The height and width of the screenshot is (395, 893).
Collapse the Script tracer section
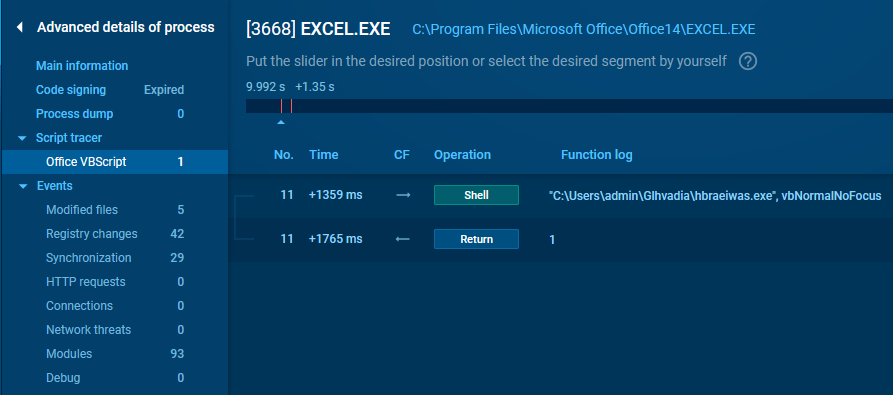click(22, 138)
